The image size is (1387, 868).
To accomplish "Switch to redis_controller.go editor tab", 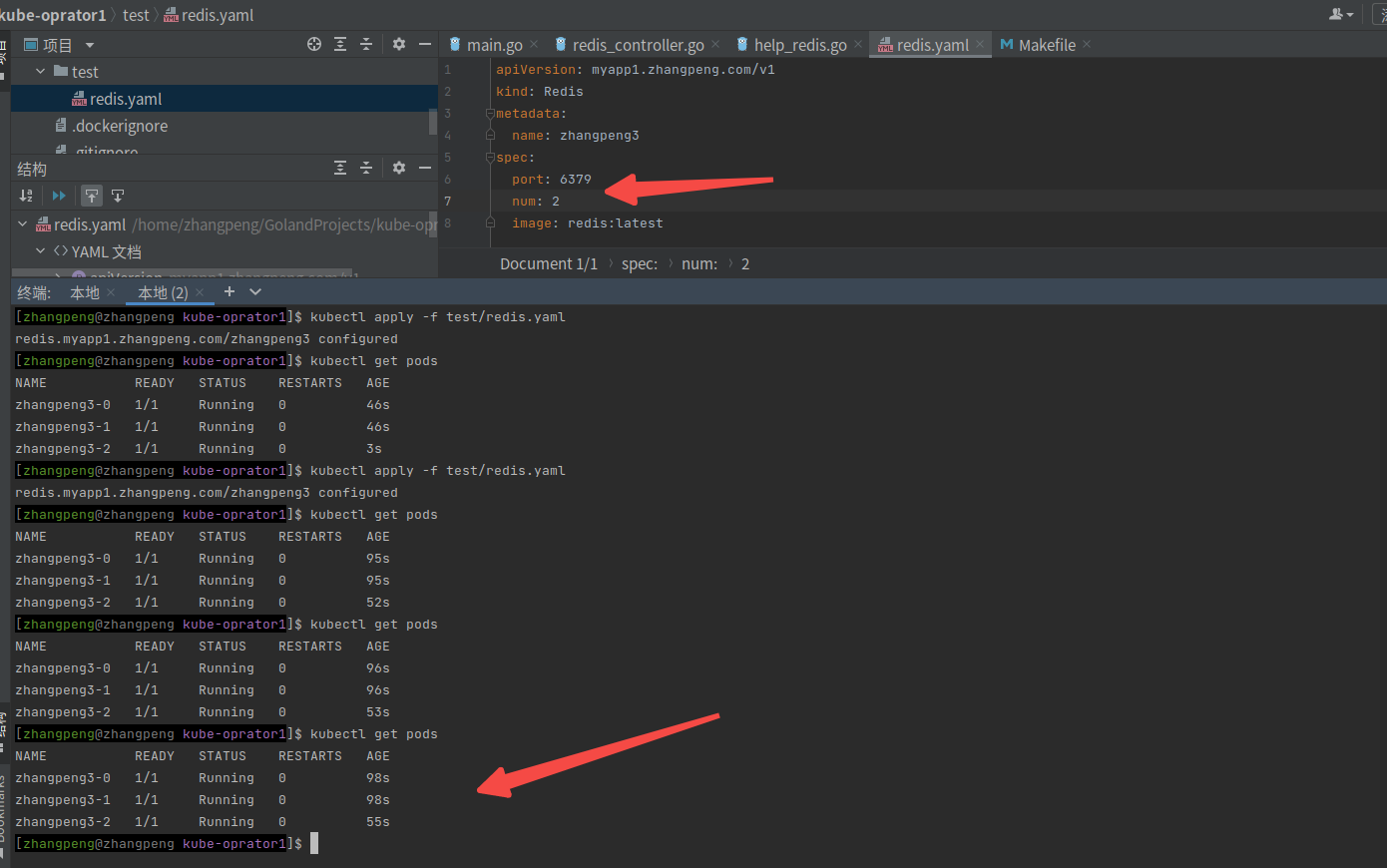I will [x=638, y=45].
